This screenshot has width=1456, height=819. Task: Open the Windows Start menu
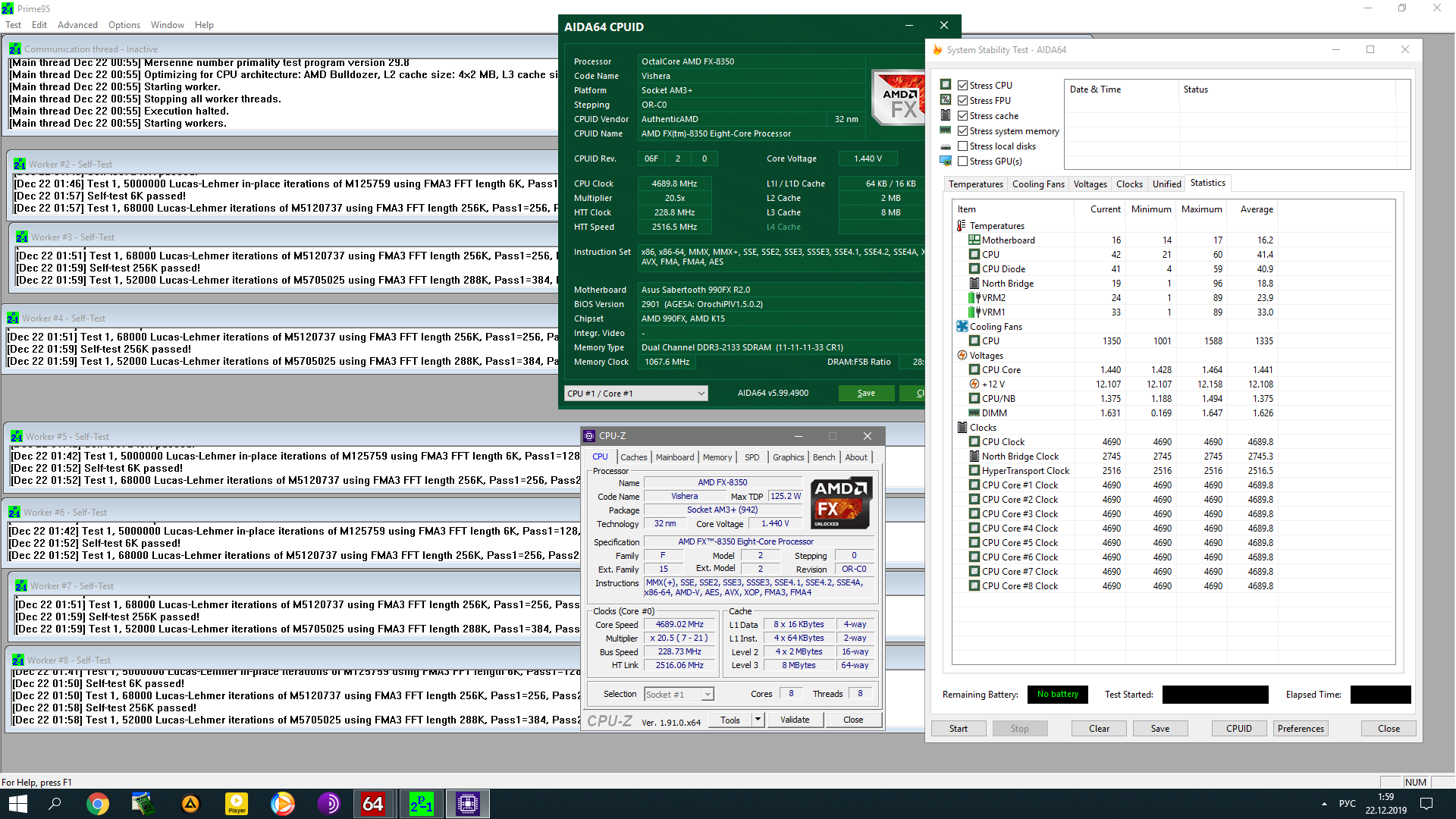(x=18, y=804)
